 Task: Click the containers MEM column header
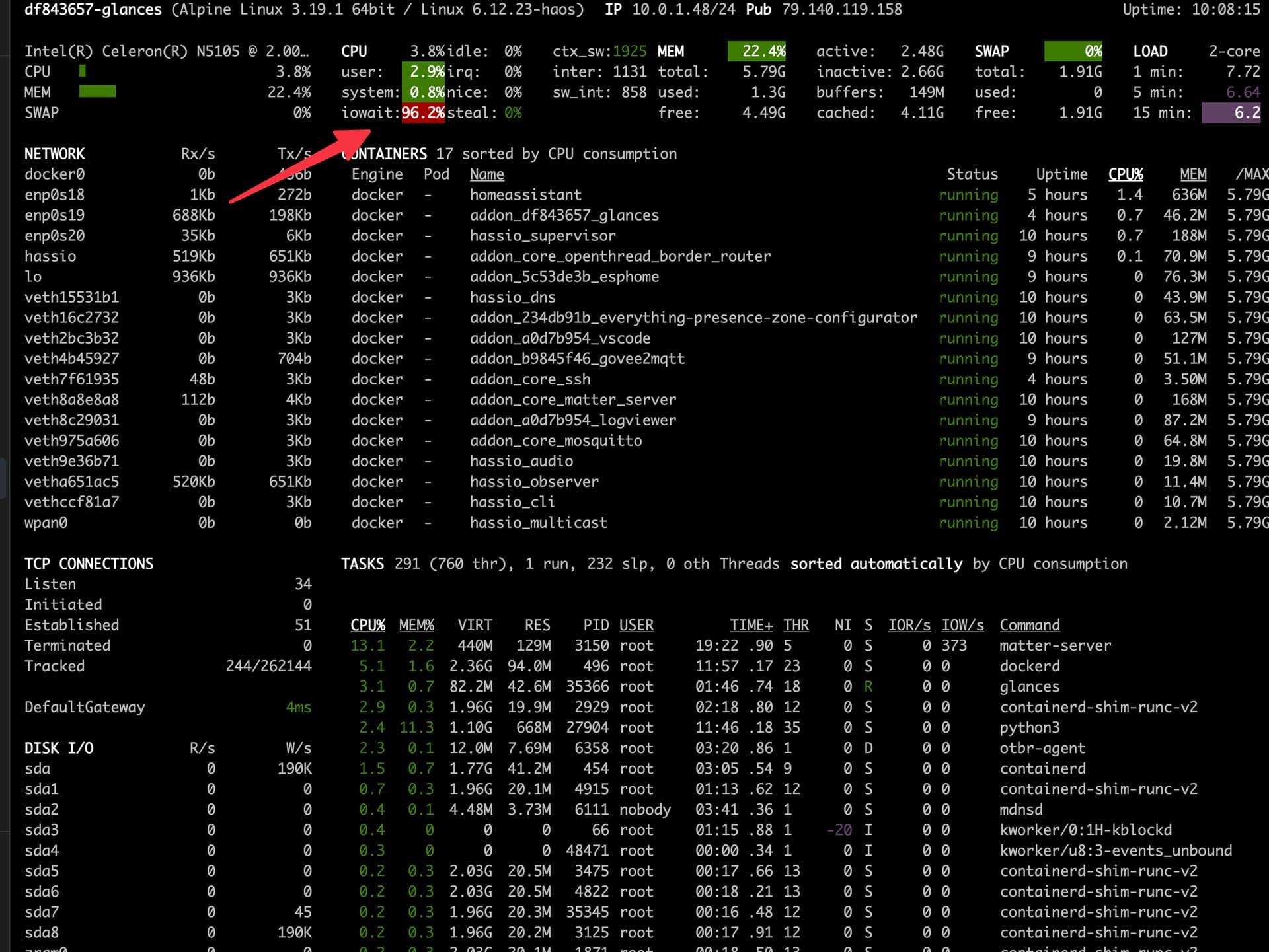click(x=1193, y=174)
